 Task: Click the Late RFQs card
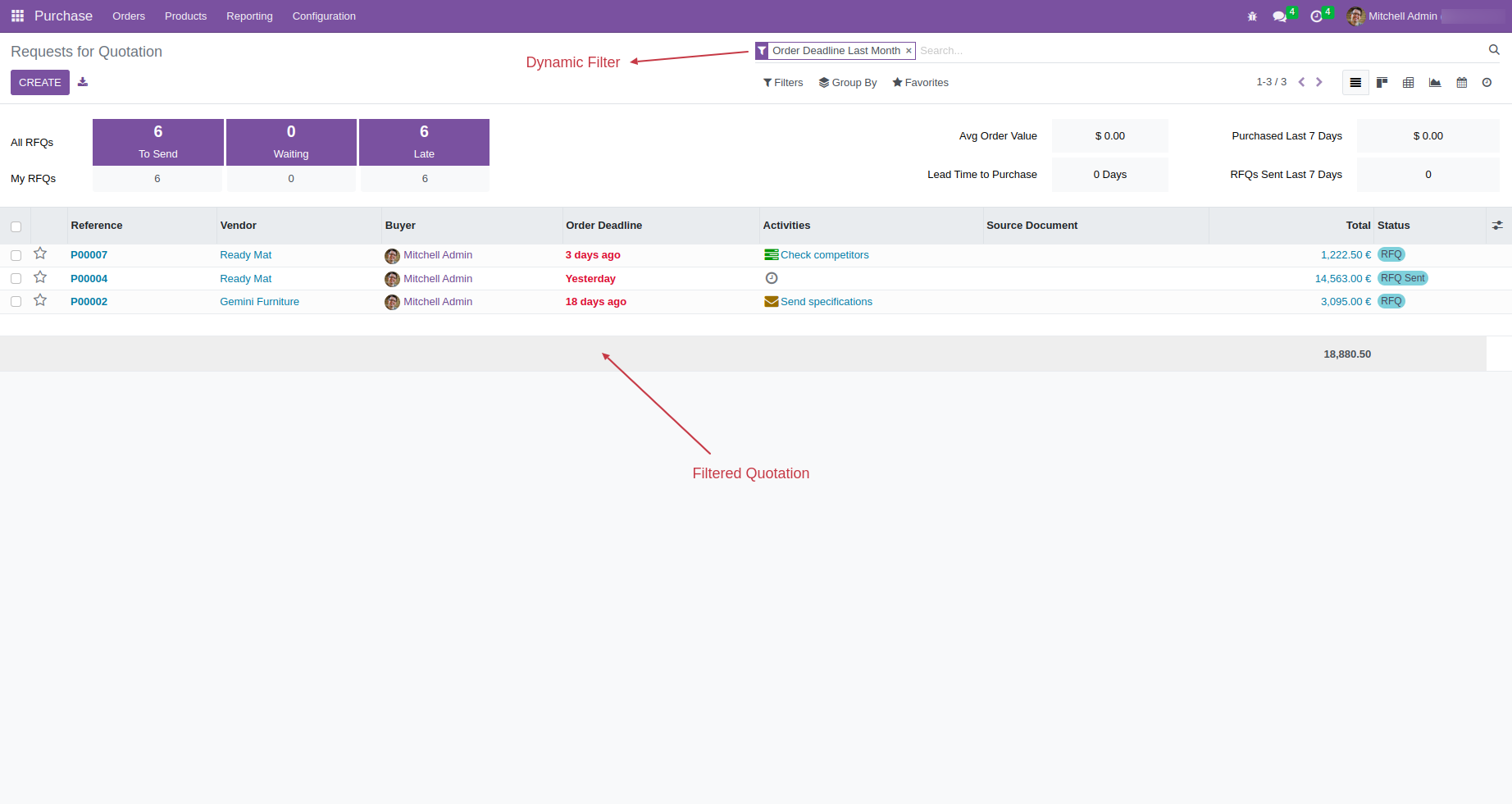click(x=424, y=142)
